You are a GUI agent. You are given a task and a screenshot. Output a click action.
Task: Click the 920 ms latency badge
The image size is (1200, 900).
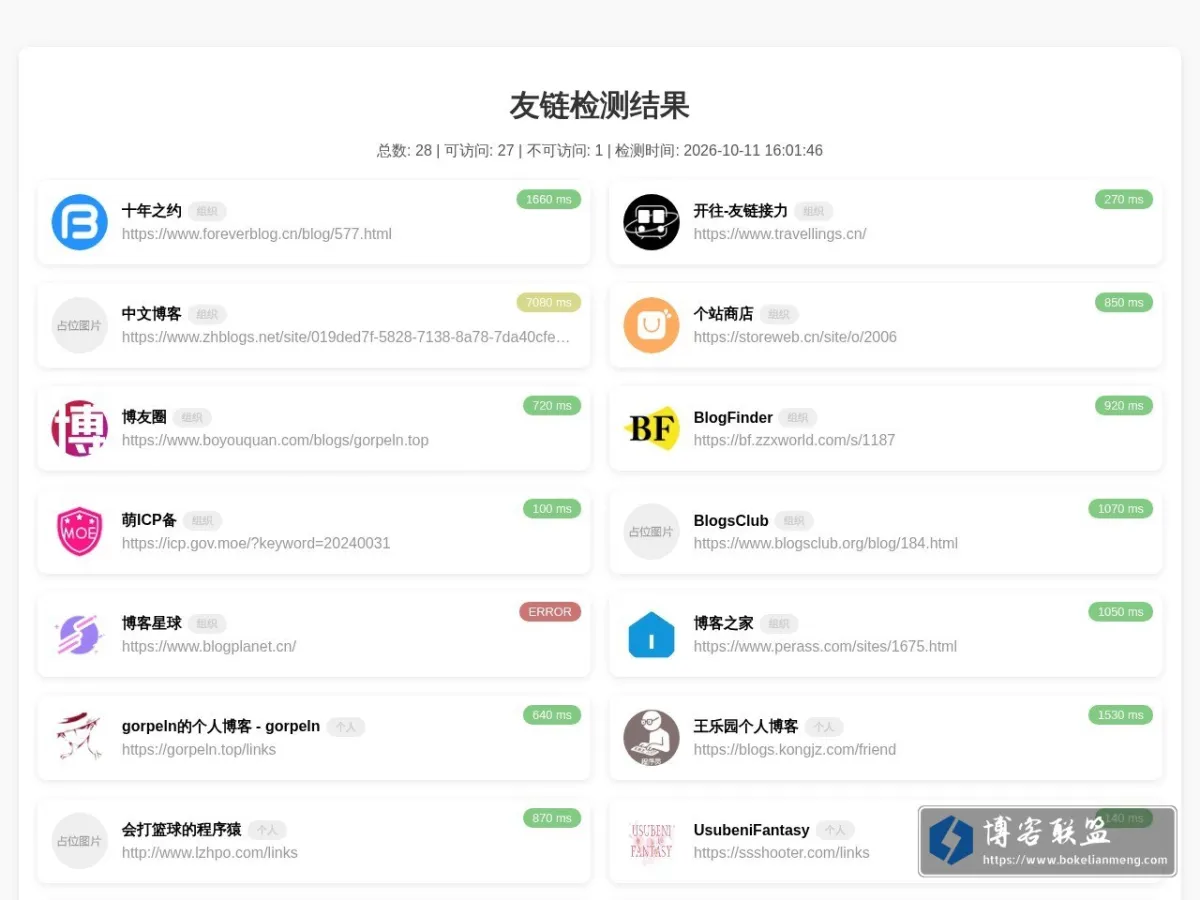click(1124, 405)
